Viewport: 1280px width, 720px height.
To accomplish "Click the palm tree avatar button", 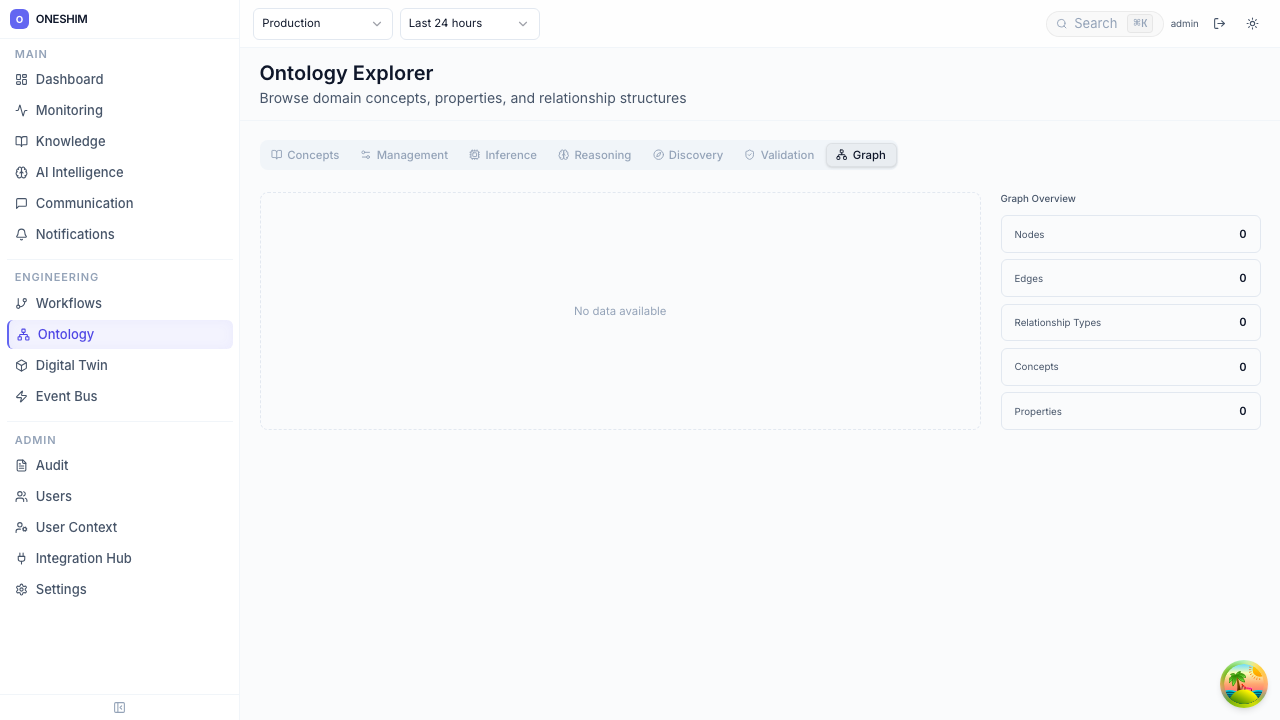I will pyautogui.click(x=1244, y=684).
